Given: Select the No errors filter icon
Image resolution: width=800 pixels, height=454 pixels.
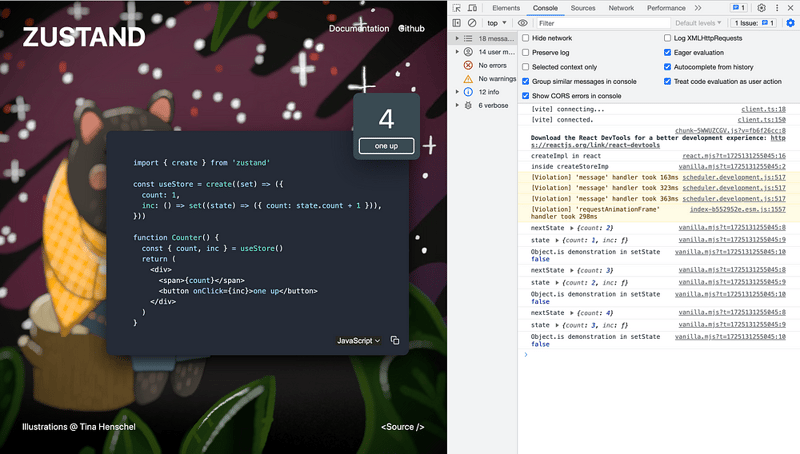Looking at the screenshot, I should [x=468, y=65].
